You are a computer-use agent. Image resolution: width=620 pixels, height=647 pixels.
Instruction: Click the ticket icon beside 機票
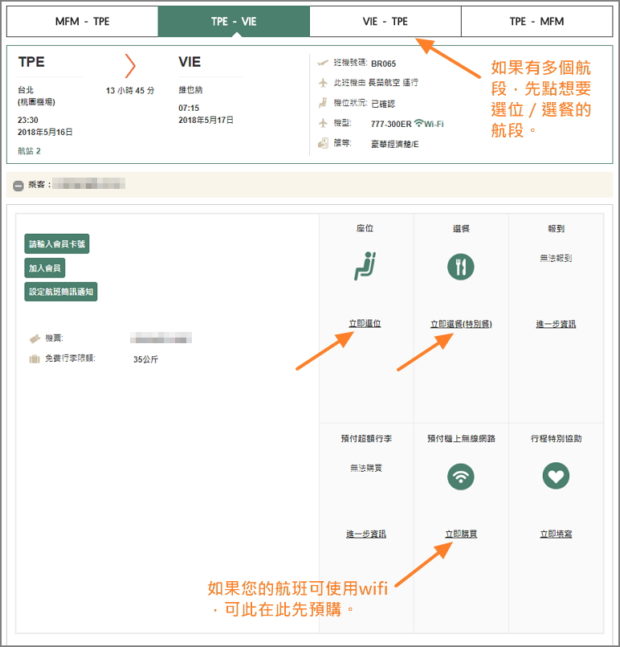pyautogui.click(x=35, y=338)
